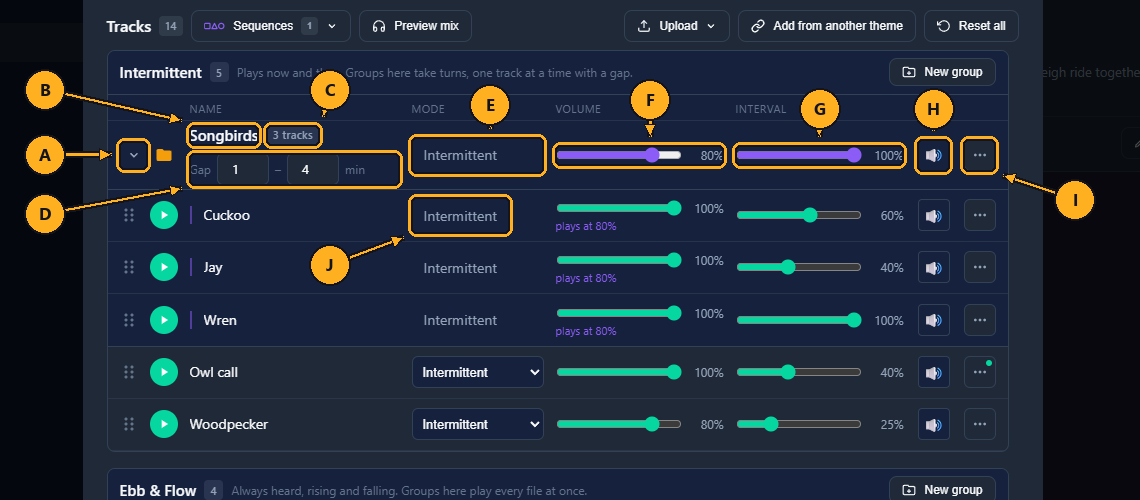Play the Owl call track

tap(164, 372)
